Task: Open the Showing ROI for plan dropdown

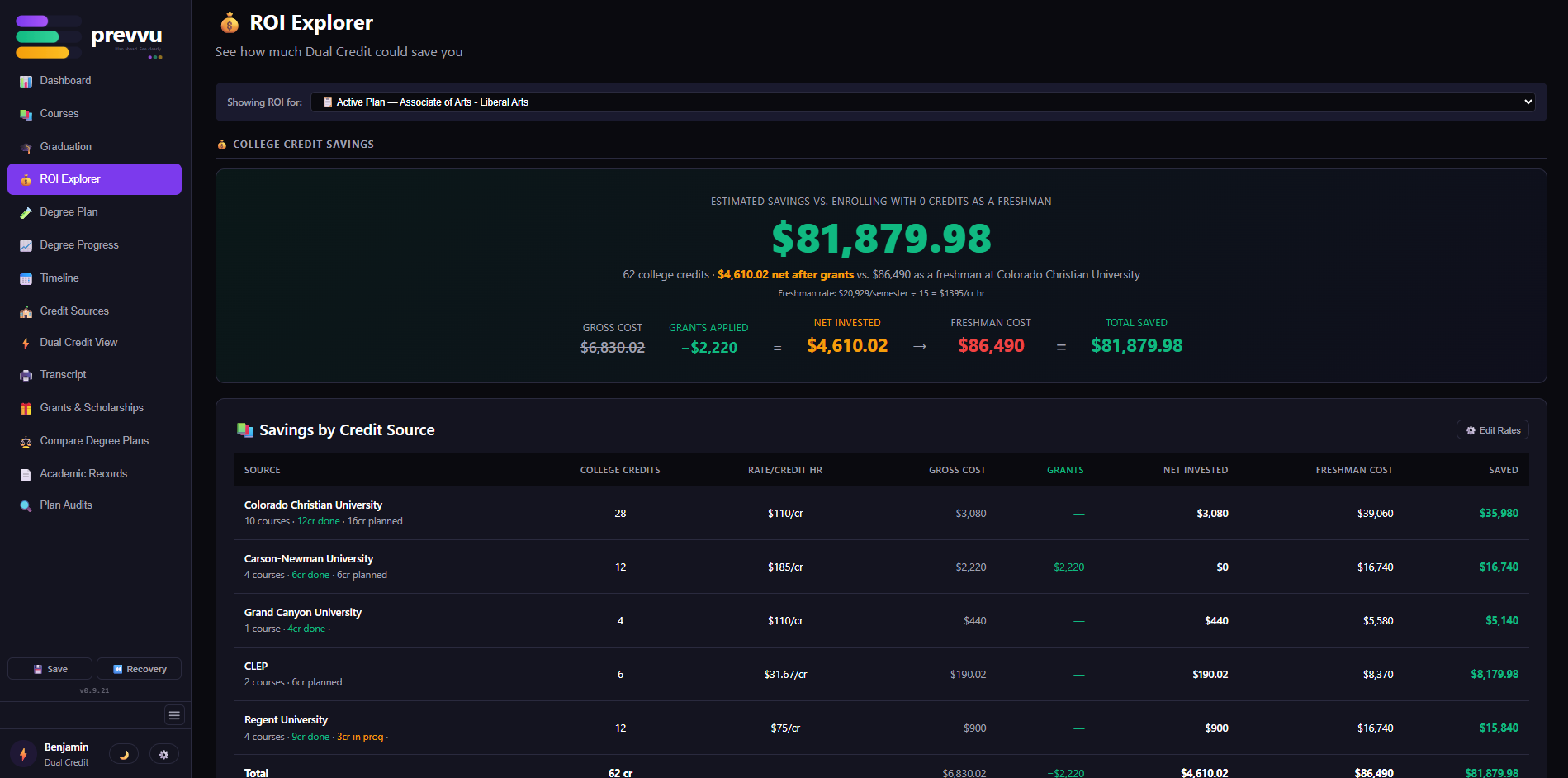Action: [x=922, y=102]
